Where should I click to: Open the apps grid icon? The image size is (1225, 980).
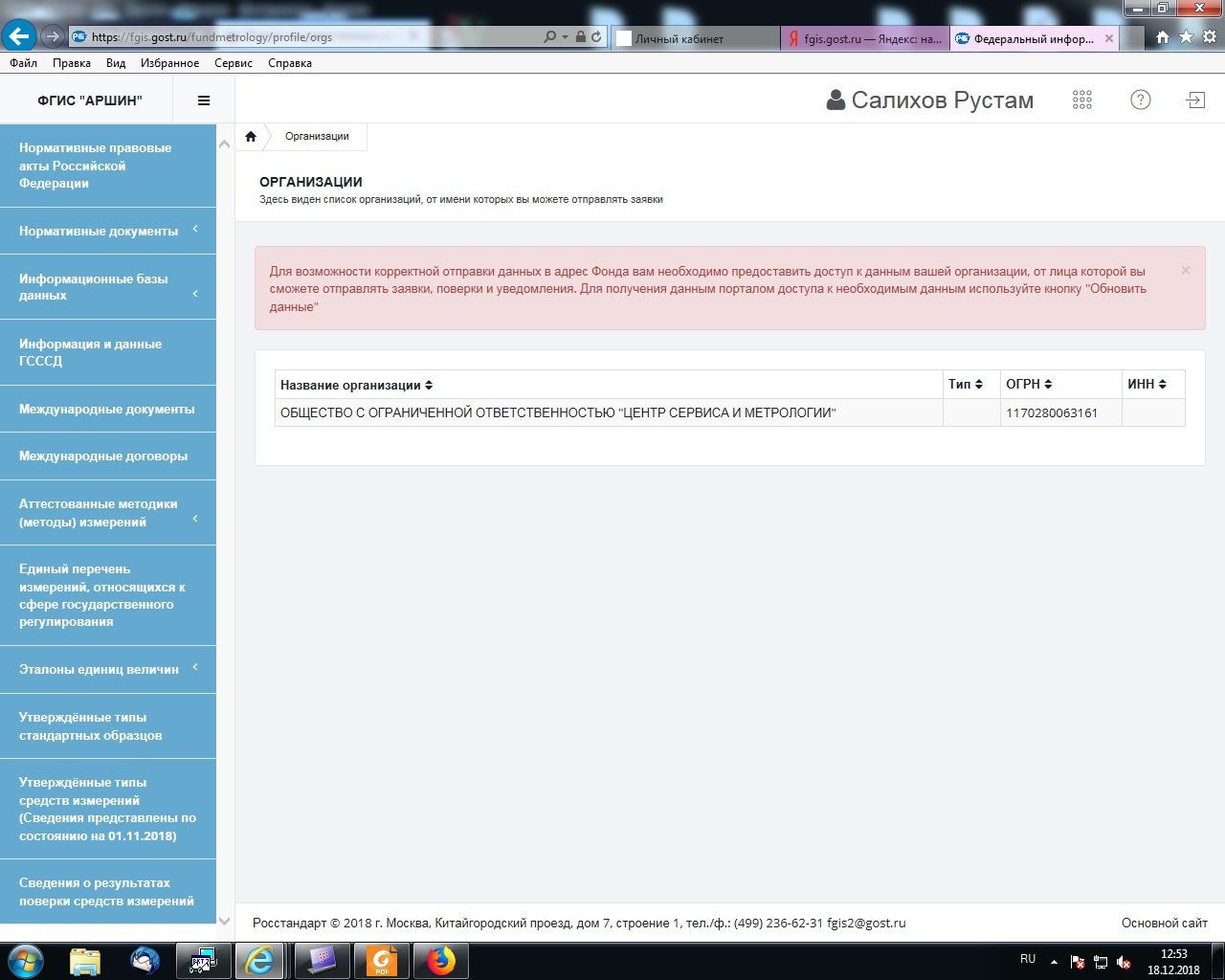point(1082,100)
